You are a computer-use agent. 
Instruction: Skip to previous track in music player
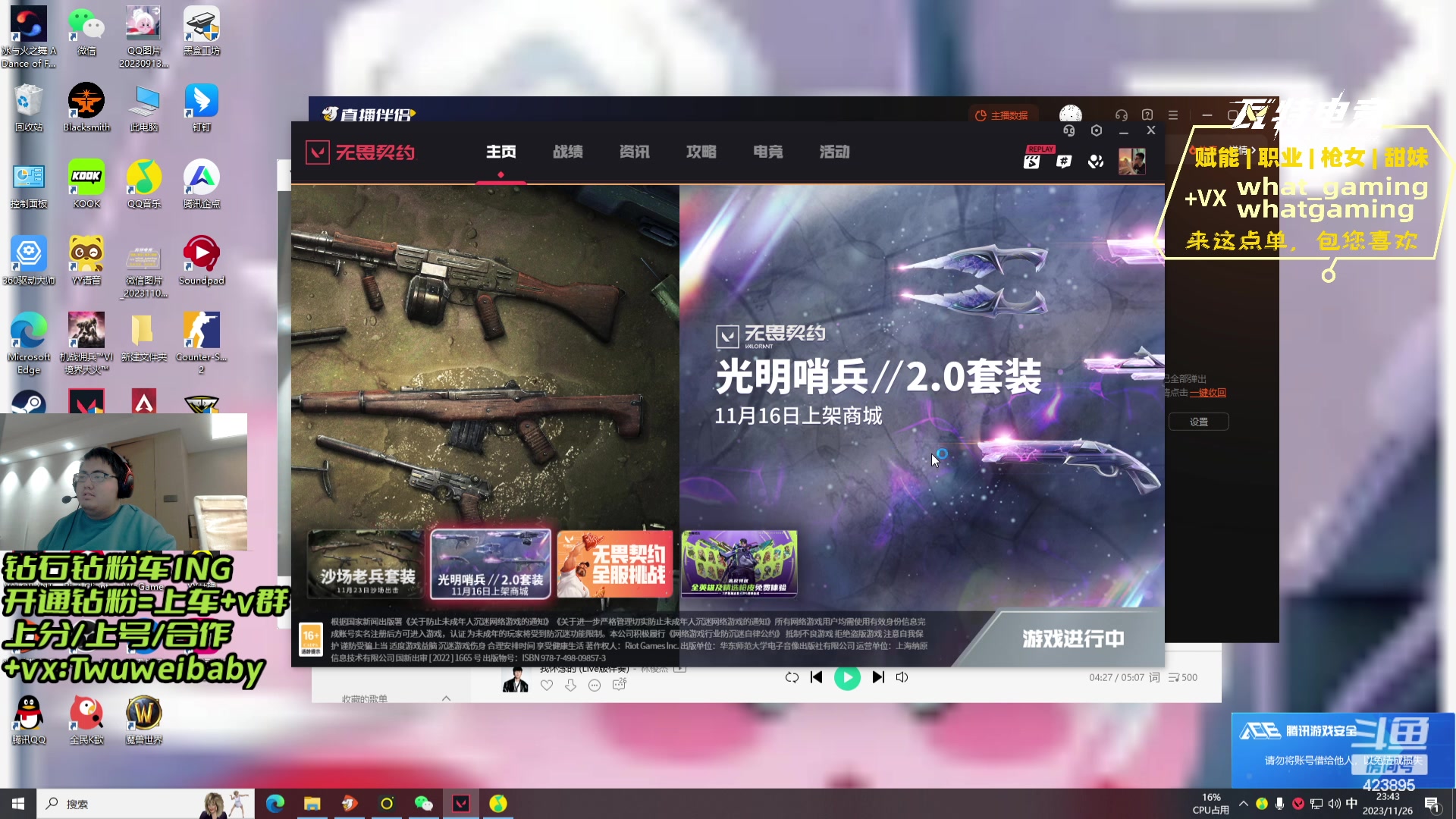click(x=816, y=677)
